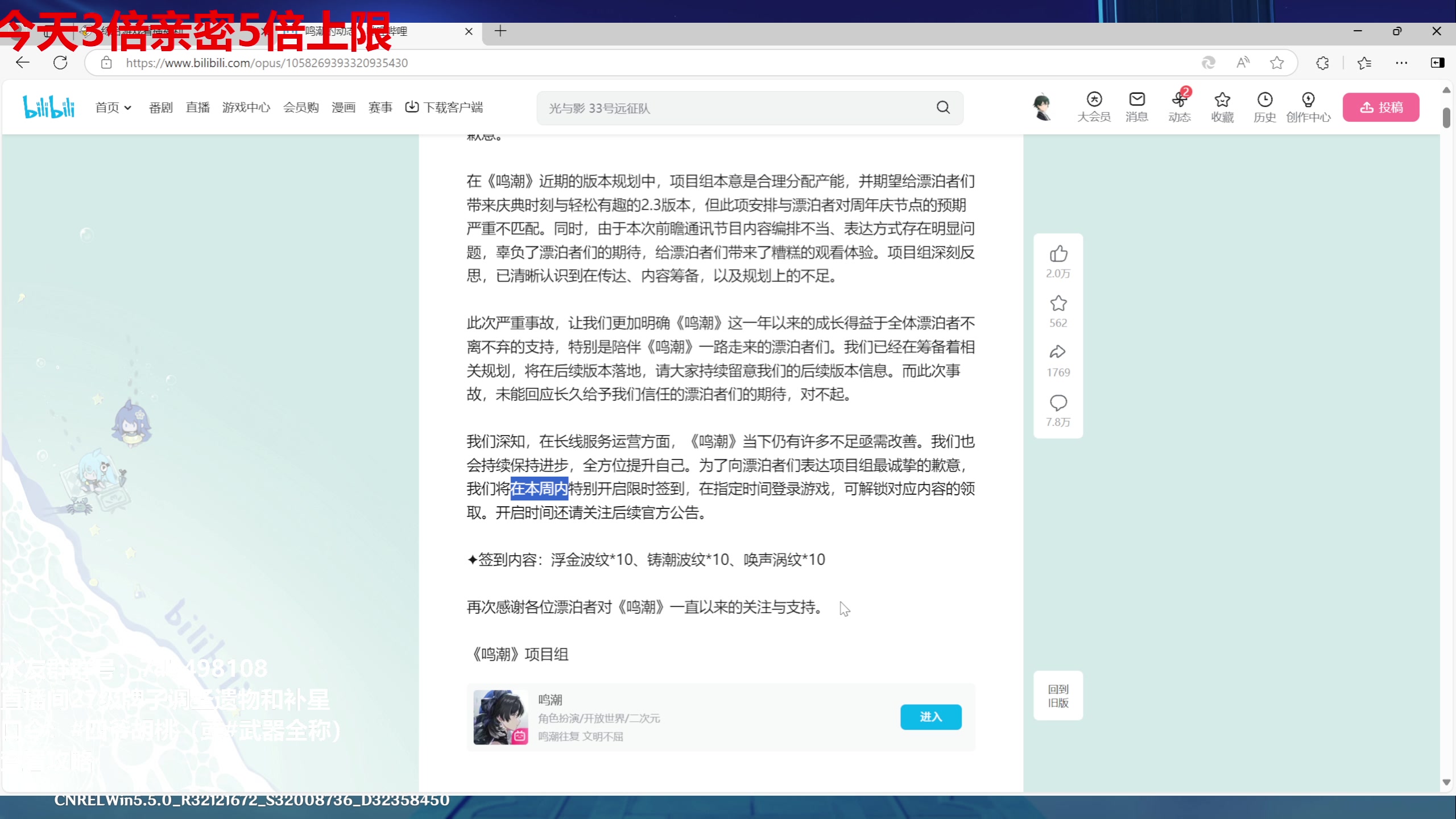Open the 番剧 menu item

[x=160, y=107]
